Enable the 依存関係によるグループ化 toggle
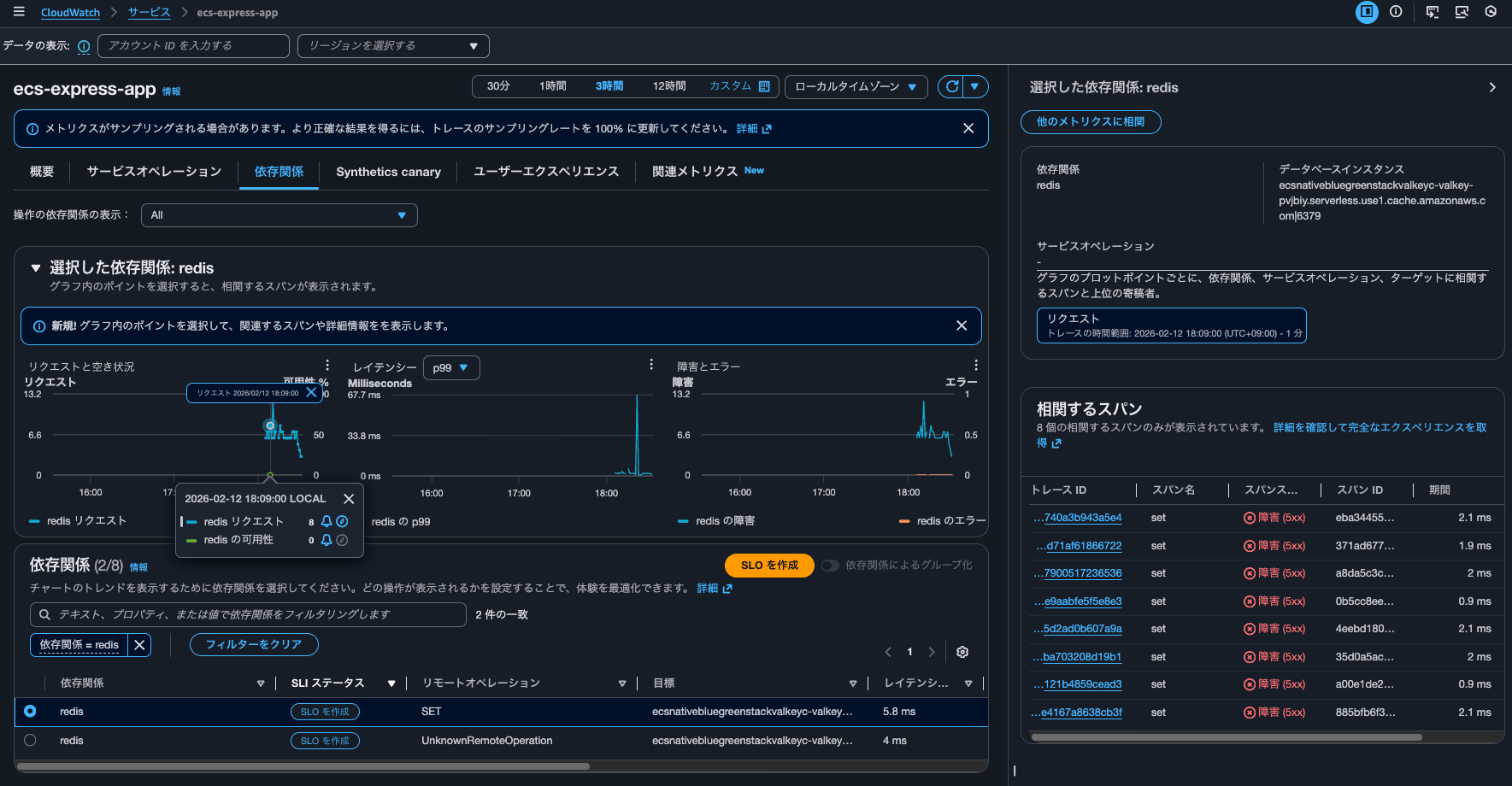Viewport: 1512px width, 786px height. pos(830,565)
